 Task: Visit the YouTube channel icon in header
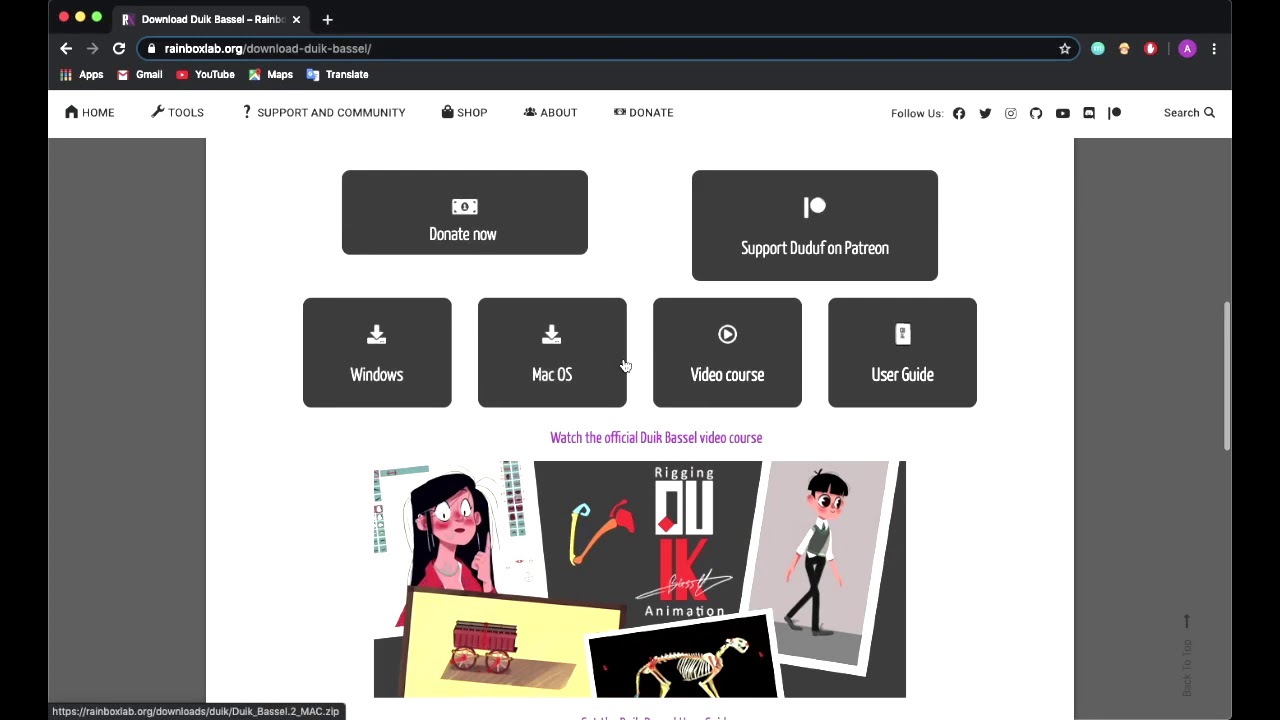tap(1062, 113)
